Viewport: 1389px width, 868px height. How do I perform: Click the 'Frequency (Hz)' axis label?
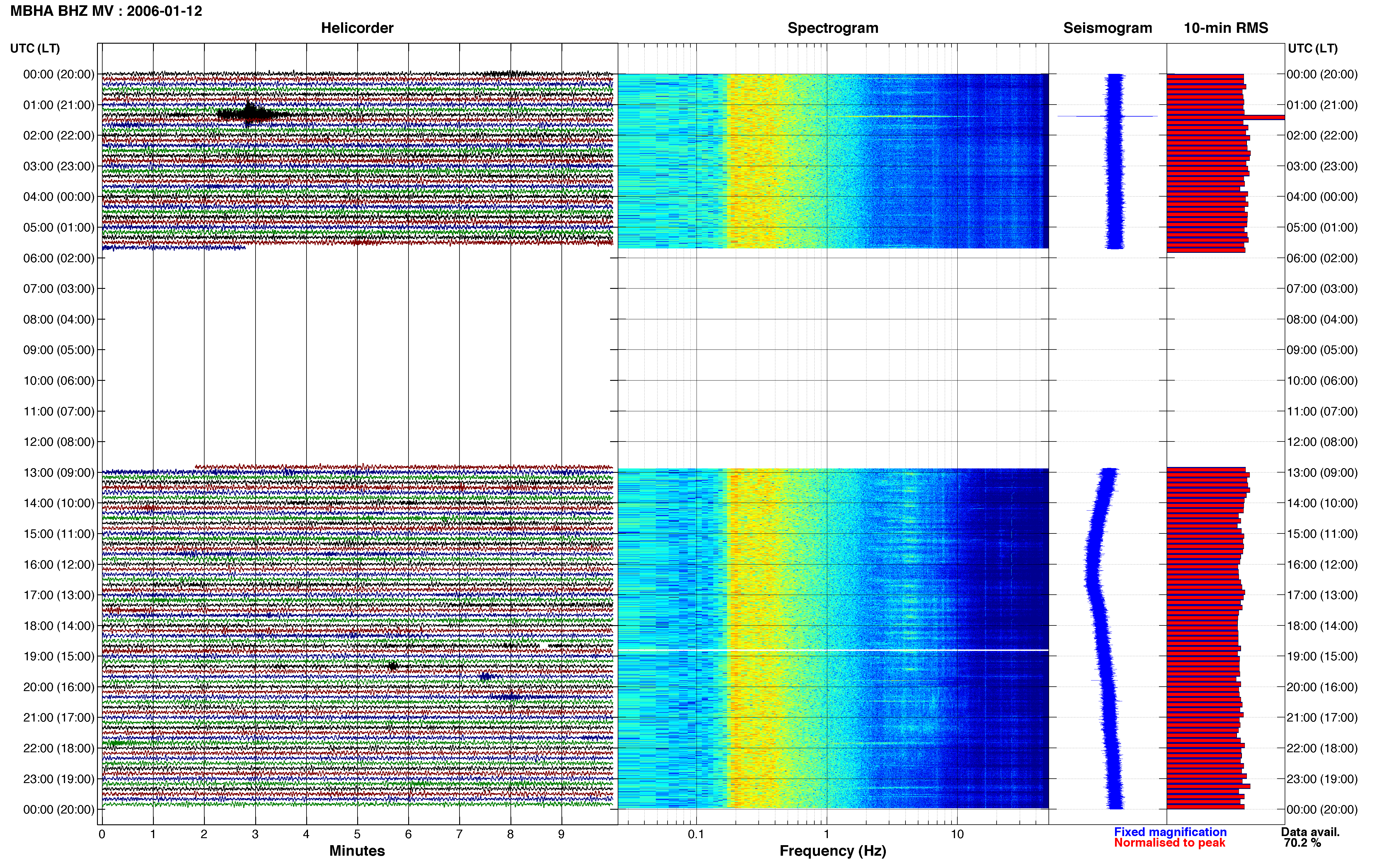[x=833, y=851]
